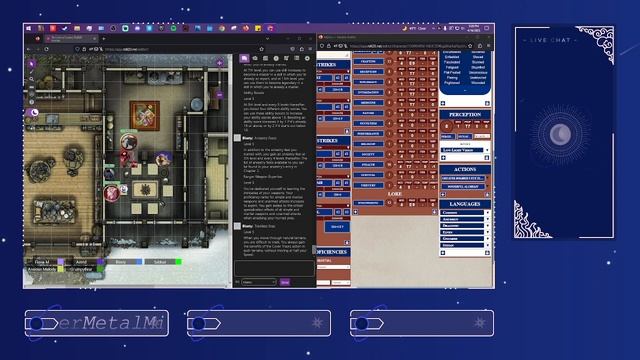Viewport: 640px width, 360px height.
Task: Open the green Spotify icon on the taskbar
Action: coord(173,28)
